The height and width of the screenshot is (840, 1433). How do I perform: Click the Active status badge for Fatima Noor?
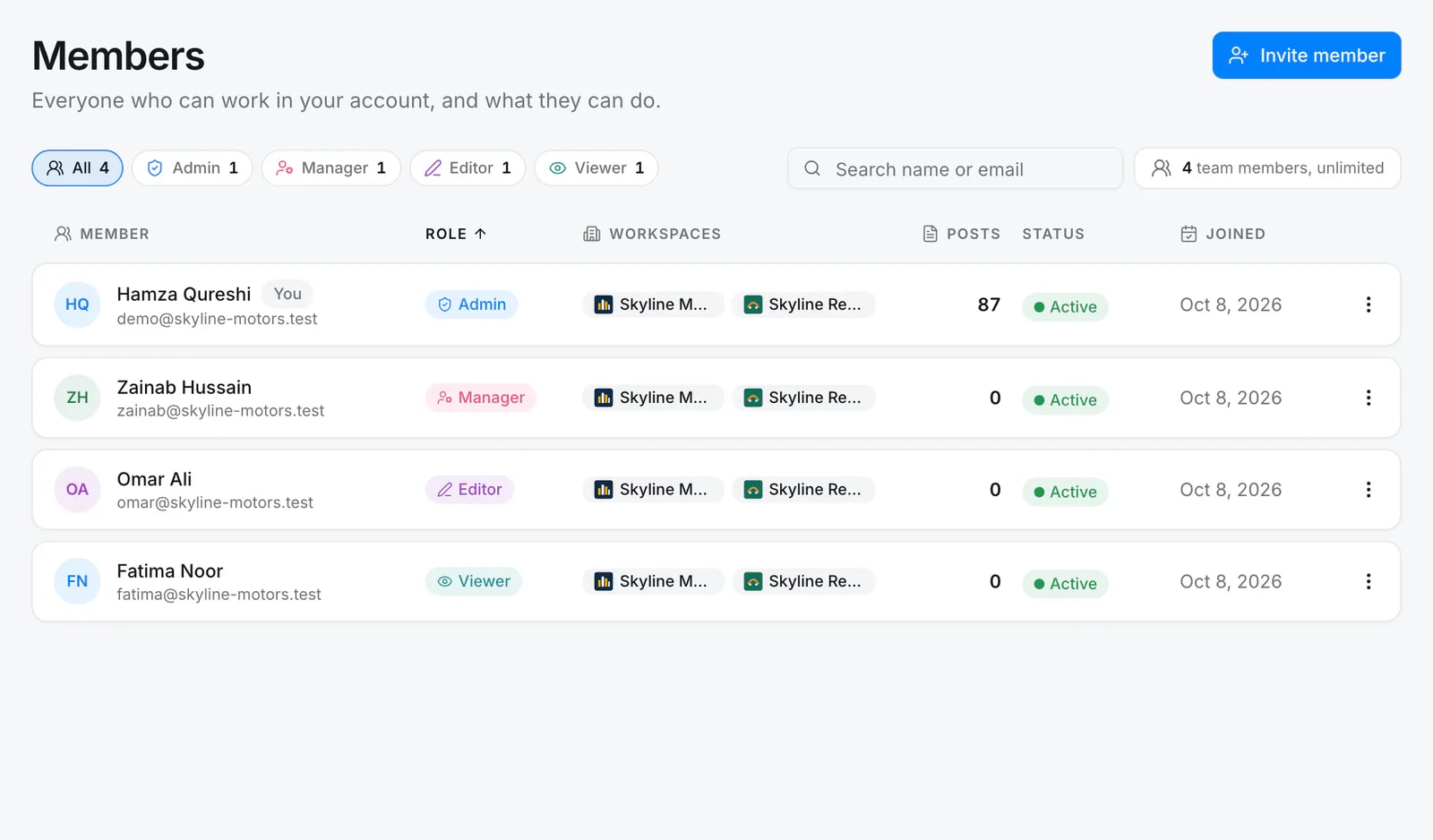point(1065,584)
